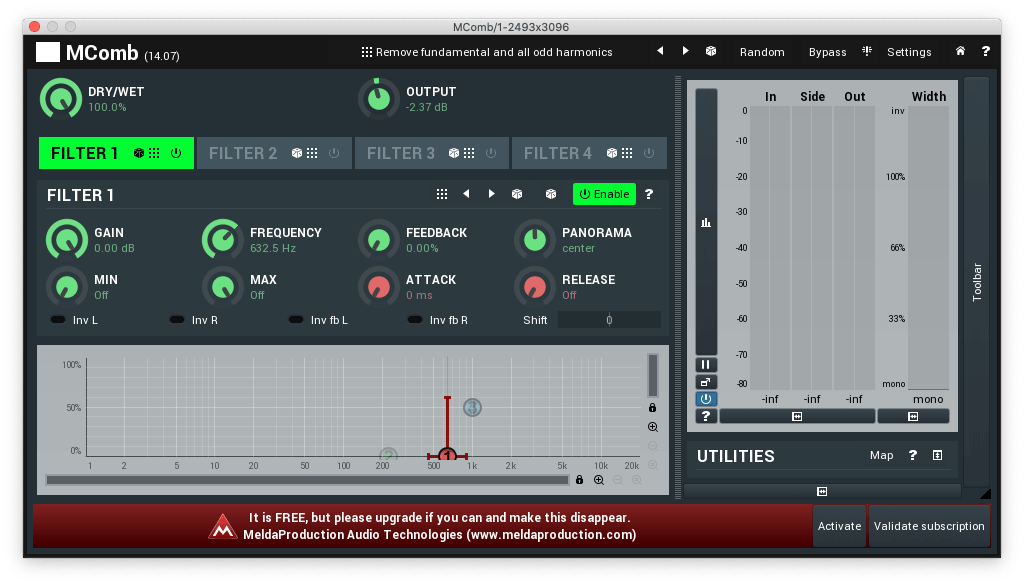Zoom in the graph vertically
Image resolution: width=1024 pixels, height=585 pixels.
652,427
